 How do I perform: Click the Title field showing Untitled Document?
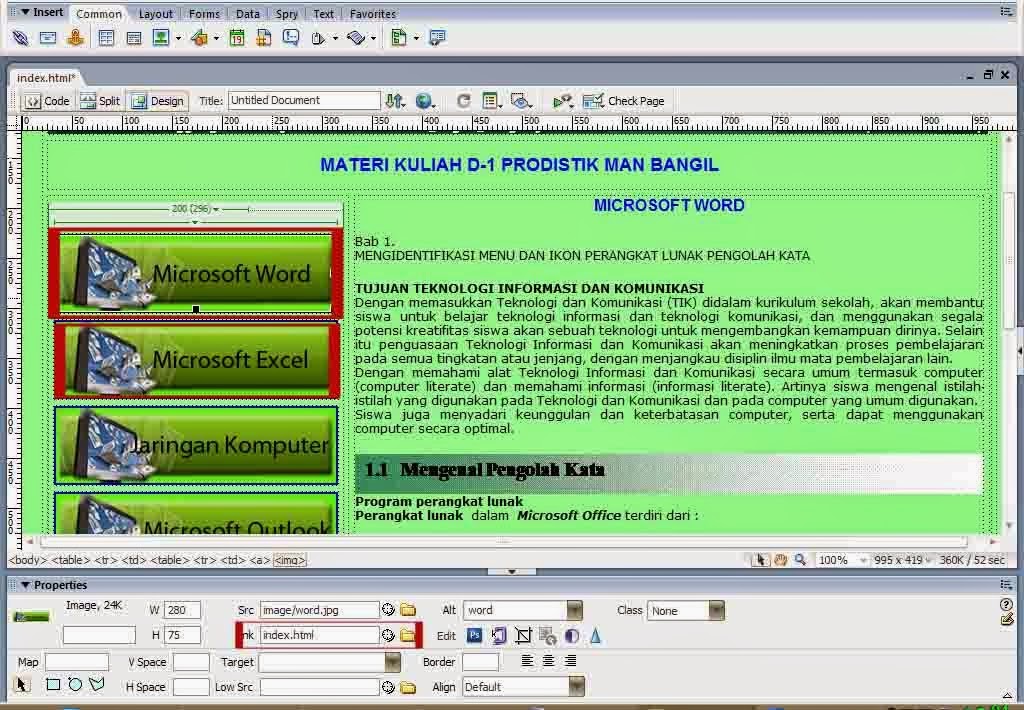(x=304, y=101)
